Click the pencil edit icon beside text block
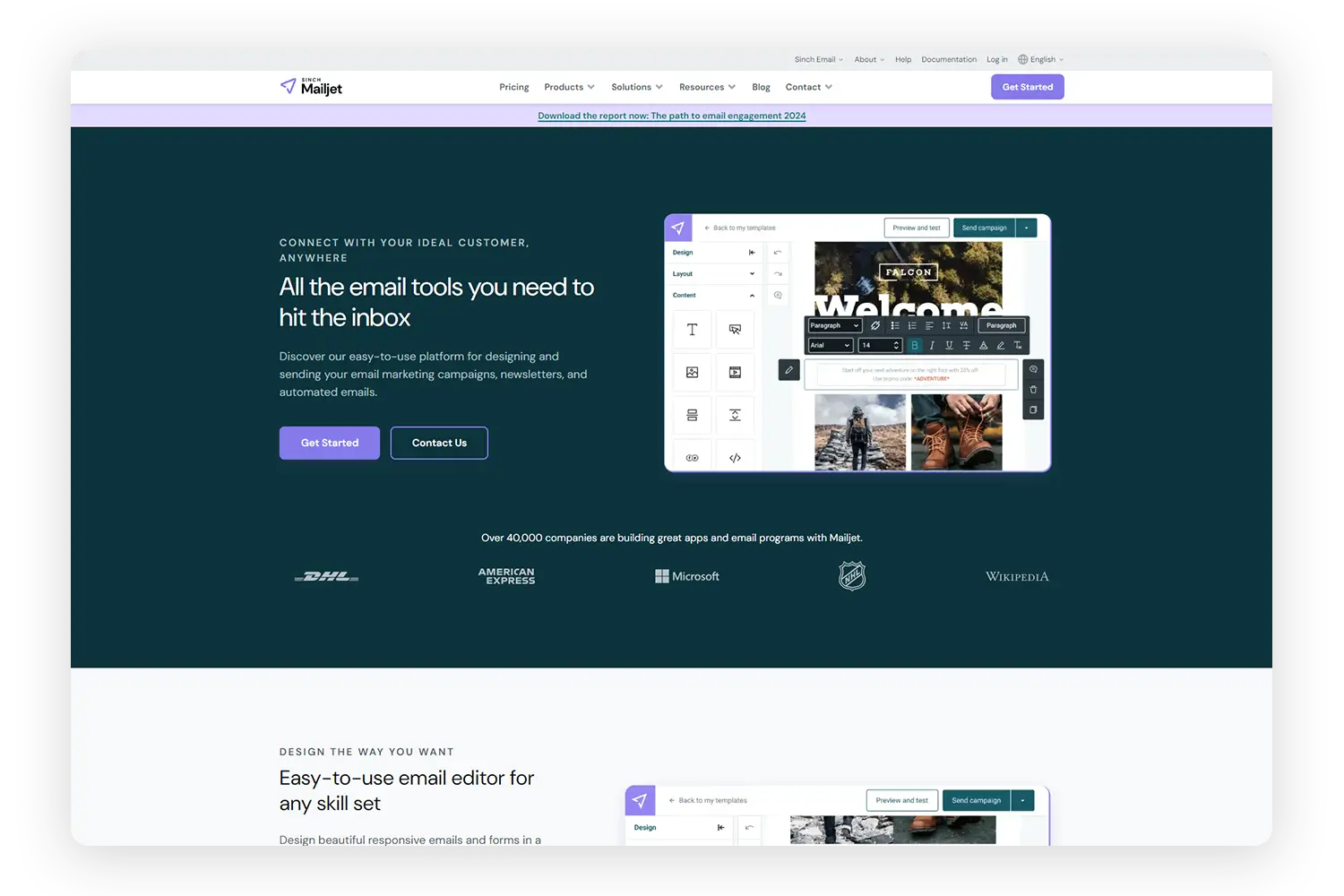Viewport: 1344px width, 896px height. pyautogui.click(x=789, y=369)
